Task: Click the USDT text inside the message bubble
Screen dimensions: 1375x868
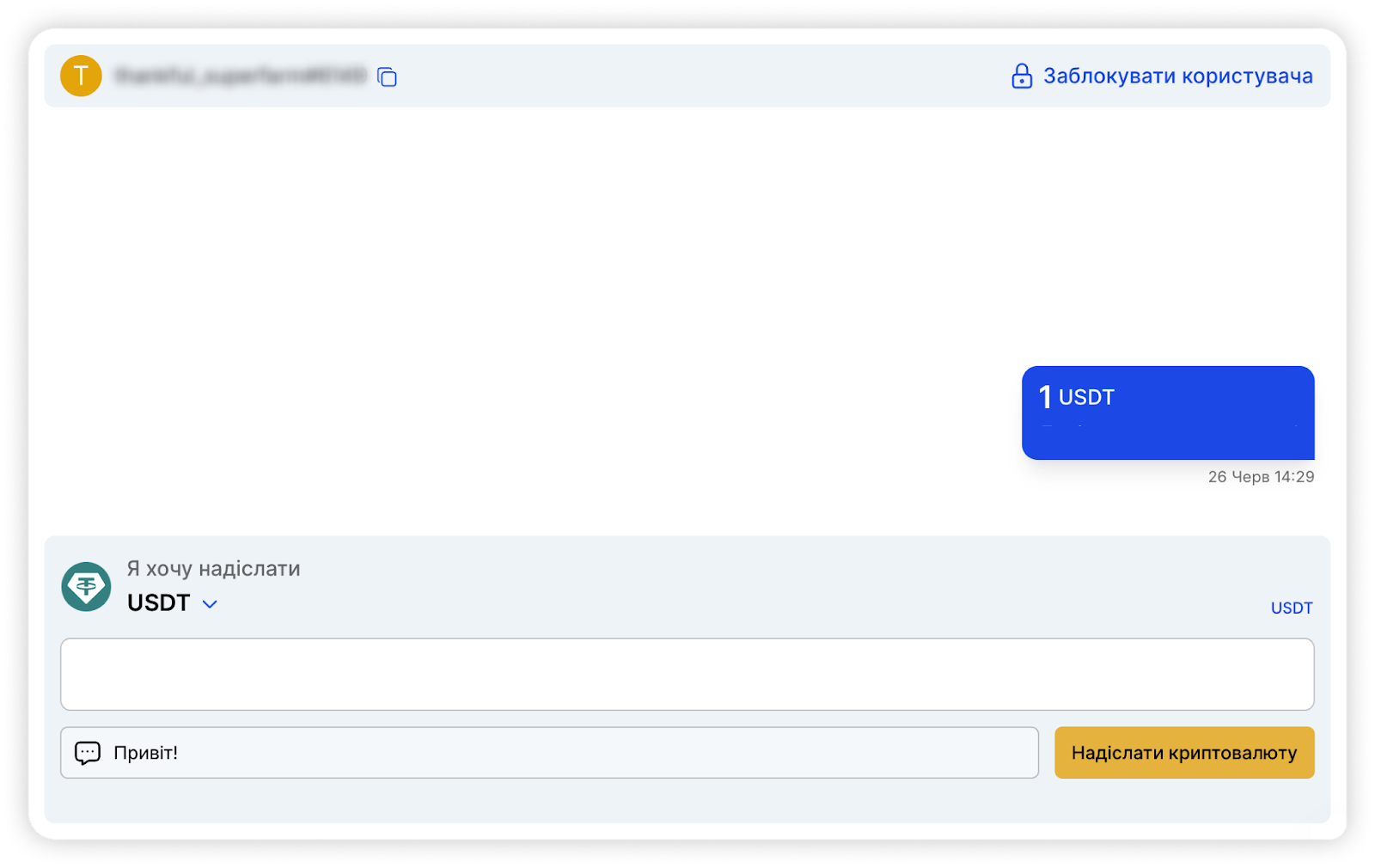Action: pyautogui.click(x=1086, y=397)
